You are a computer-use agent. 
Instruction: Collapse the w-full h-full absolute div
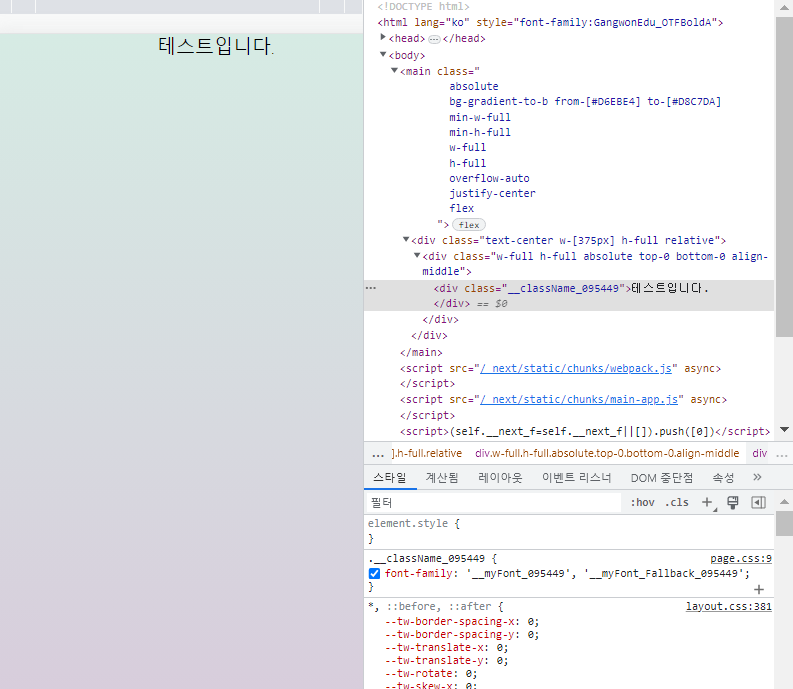[x=417, y=255]
